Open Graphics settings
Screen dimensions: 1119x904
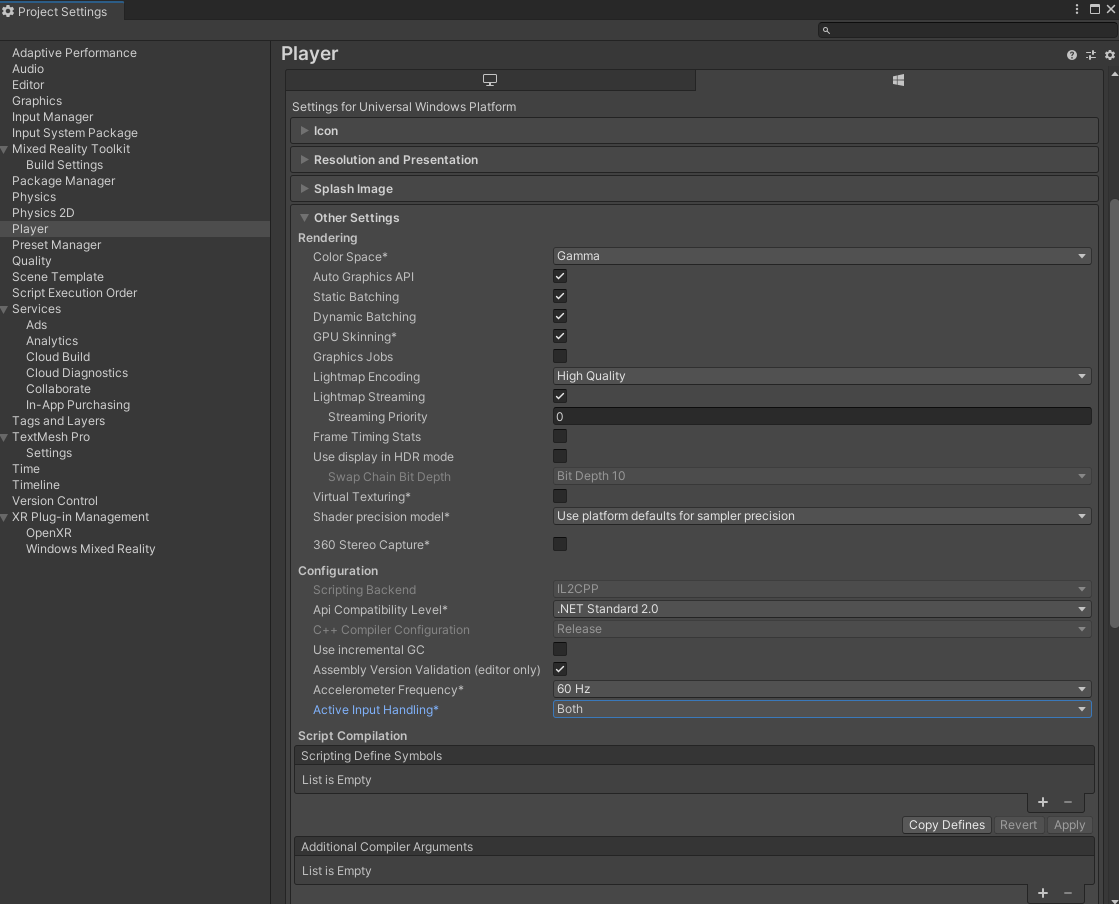point(37,101)
